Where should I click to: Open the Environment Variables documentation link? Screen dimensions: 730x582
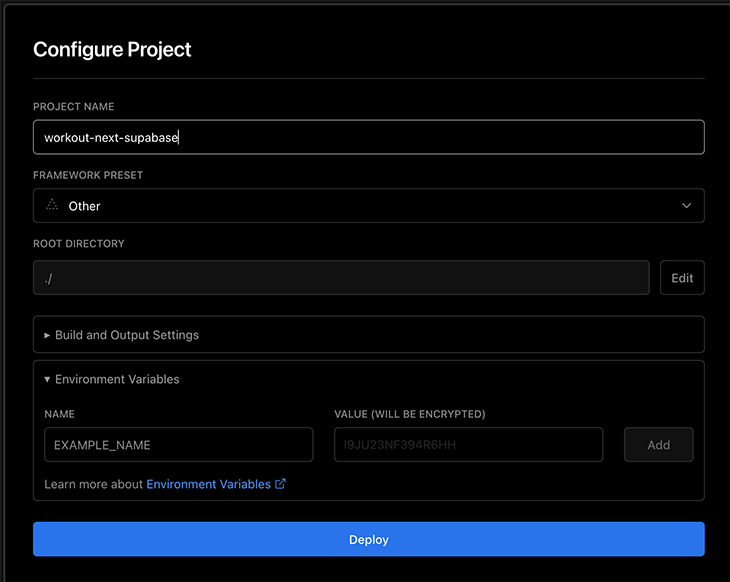(208, 484)
